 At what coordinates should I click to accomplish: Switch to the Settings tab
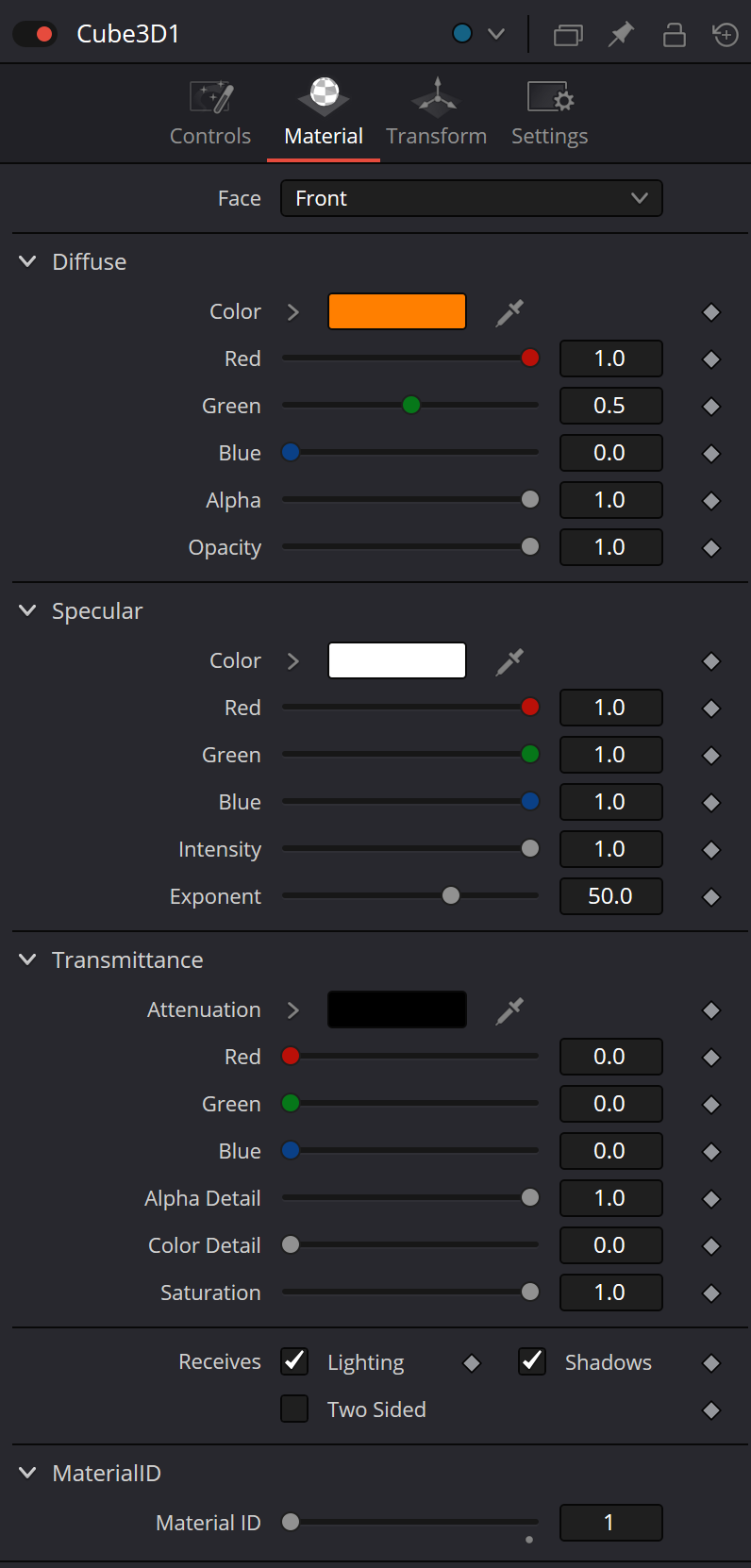coord(550,113)
